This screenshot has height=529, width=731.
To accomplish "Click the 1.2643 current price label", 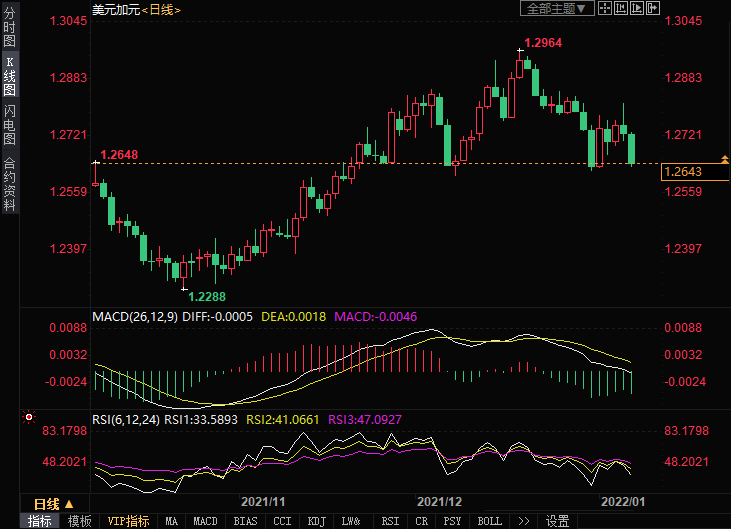I will pos(683,172).
